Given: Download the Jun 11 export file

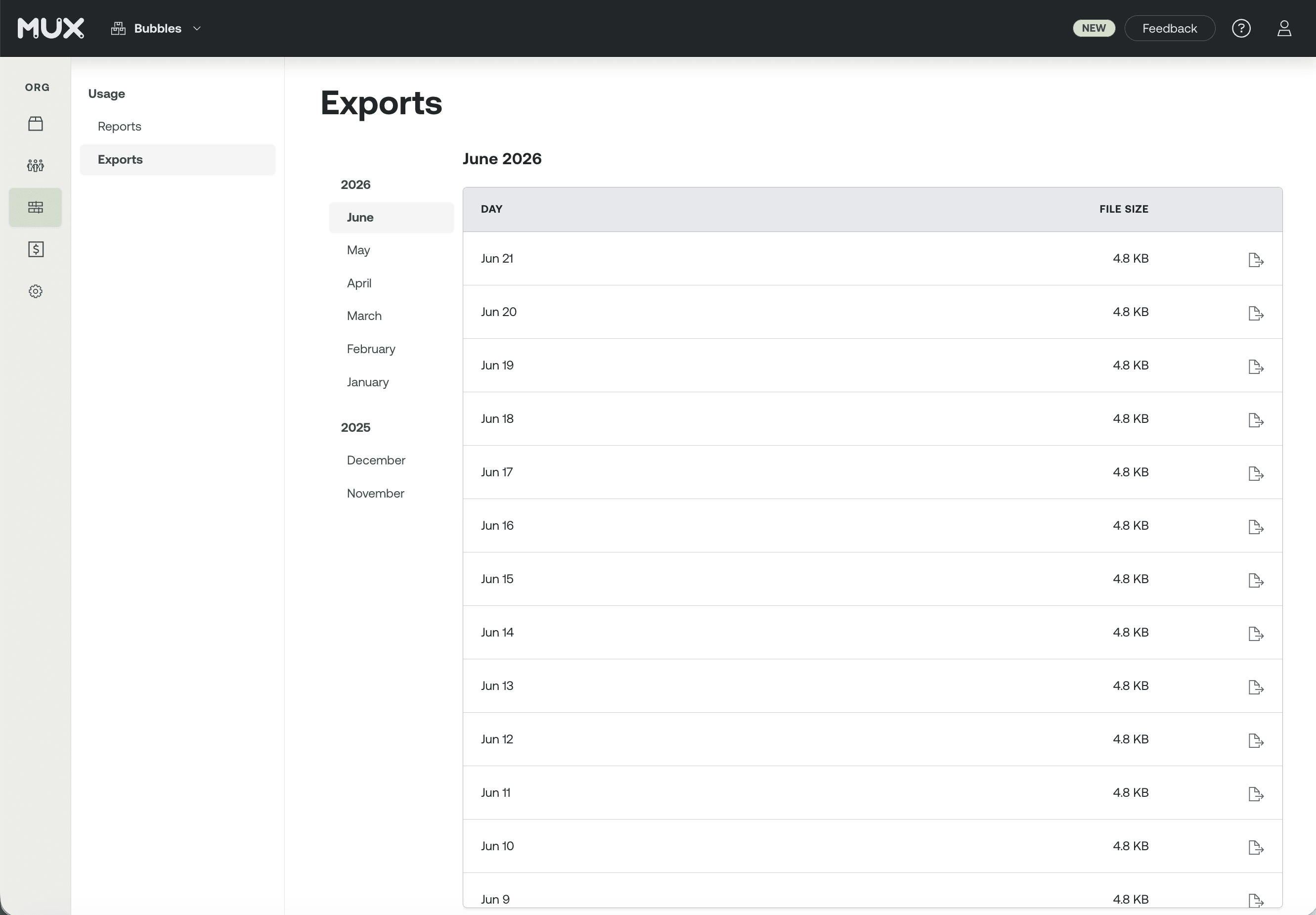Looking at the screenshot, I should (1256, 793).
